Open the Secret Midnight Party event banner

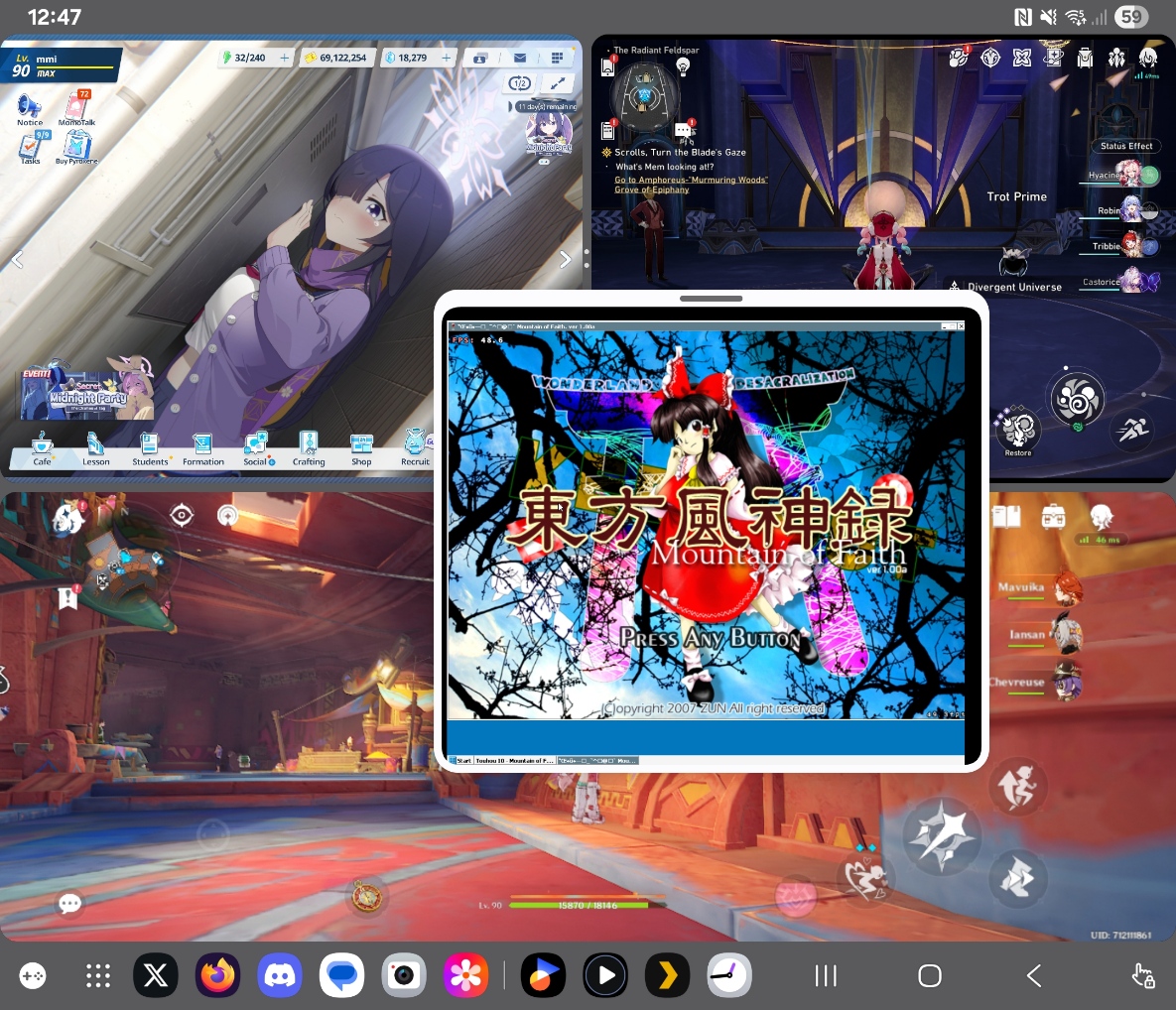click(87, 393)
